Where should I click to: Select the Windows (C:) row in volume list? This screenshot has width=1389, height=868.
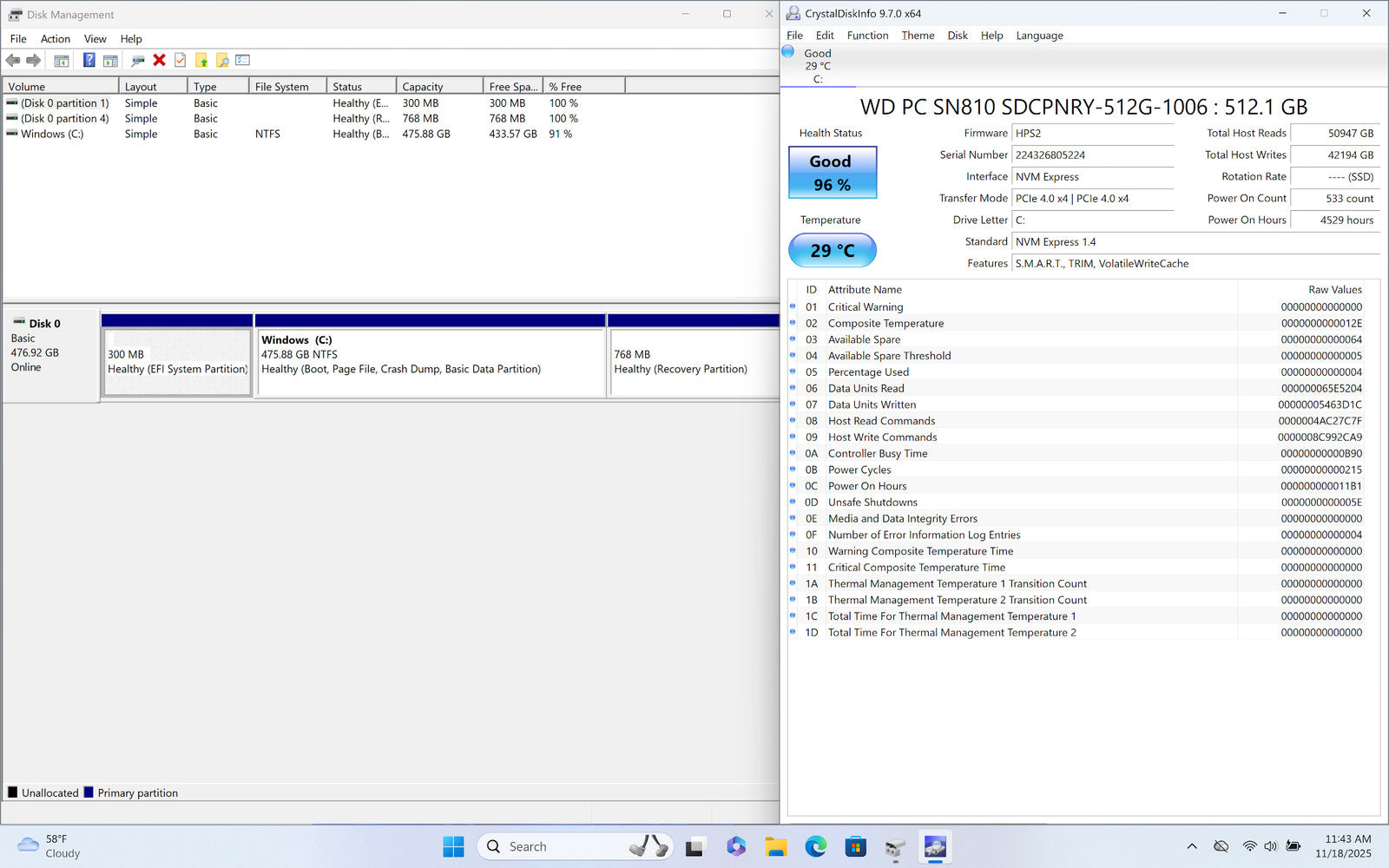pos(52,135)
